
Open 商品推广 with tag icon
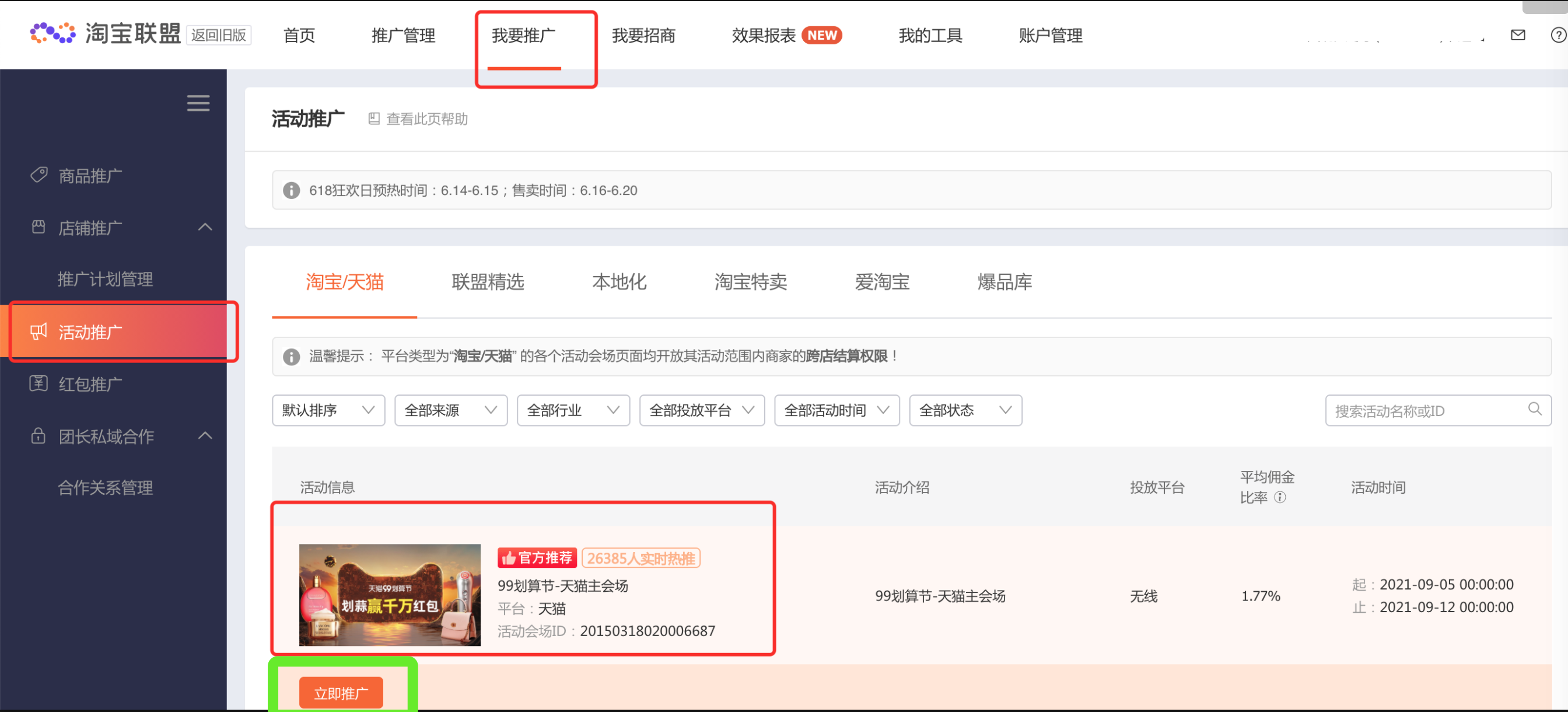(x=90, y=176)
